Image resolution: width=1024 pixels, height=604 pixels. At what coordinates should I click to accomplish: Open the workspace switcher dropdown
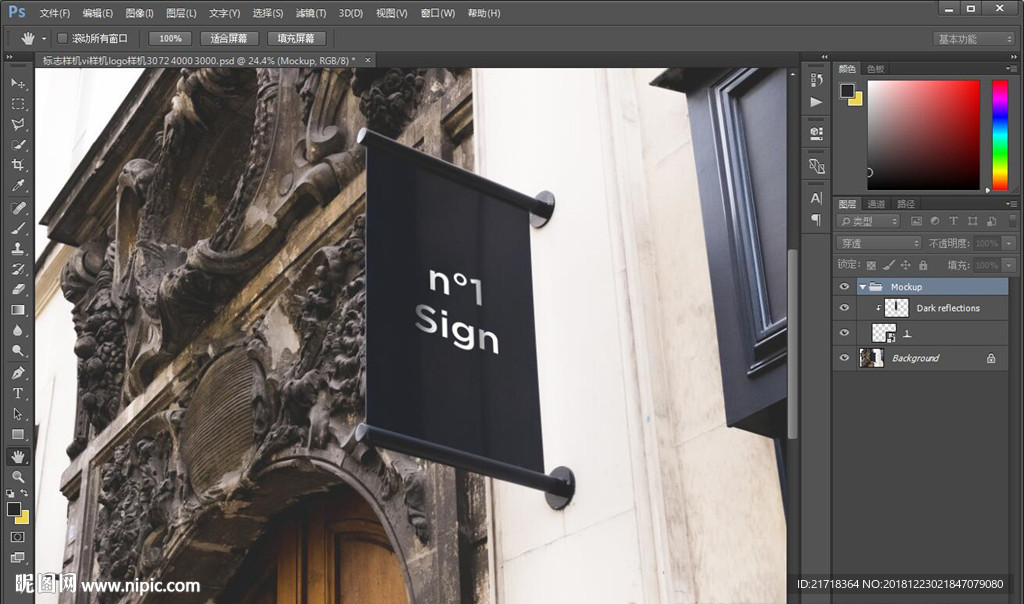pos(973,39)
